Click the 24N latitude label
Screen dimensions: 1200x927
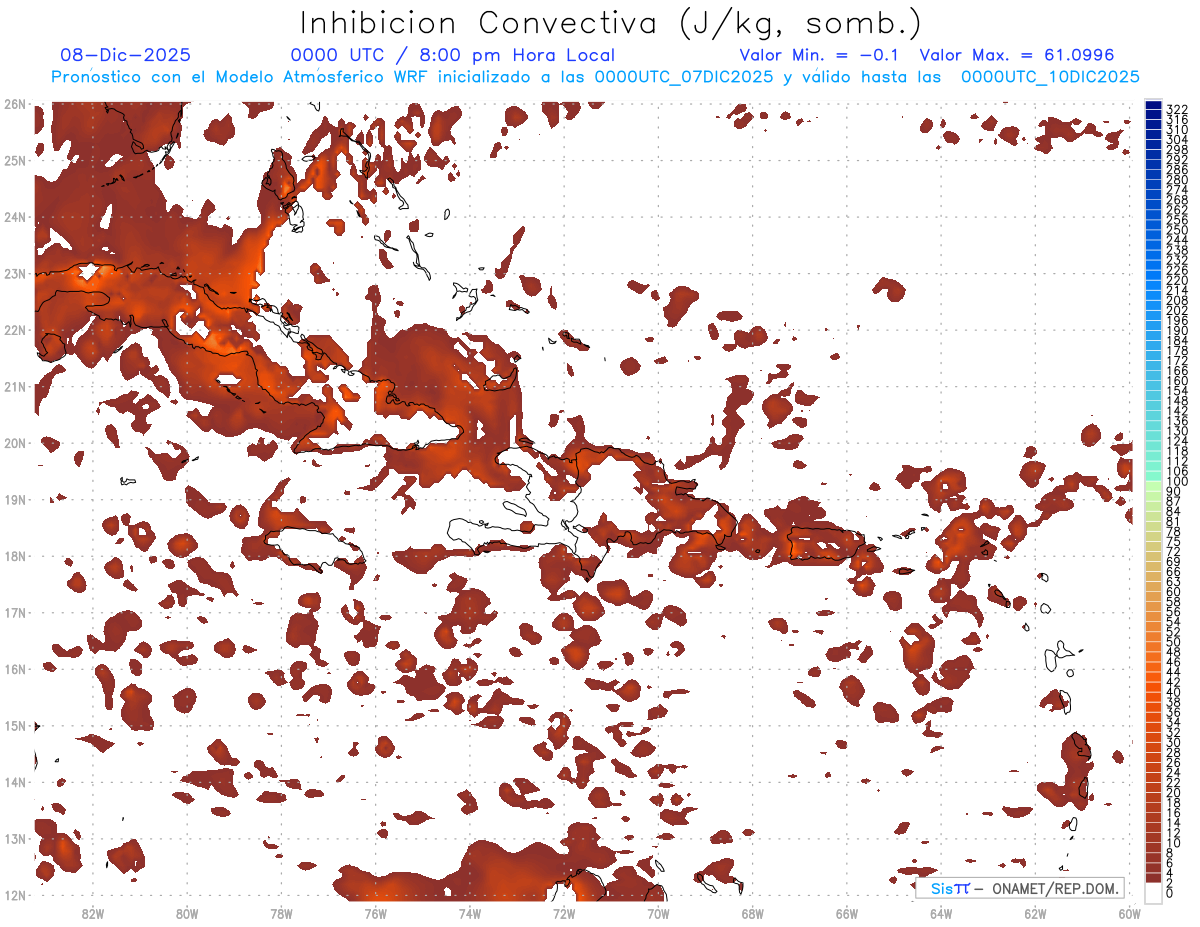tap(15, 217)
